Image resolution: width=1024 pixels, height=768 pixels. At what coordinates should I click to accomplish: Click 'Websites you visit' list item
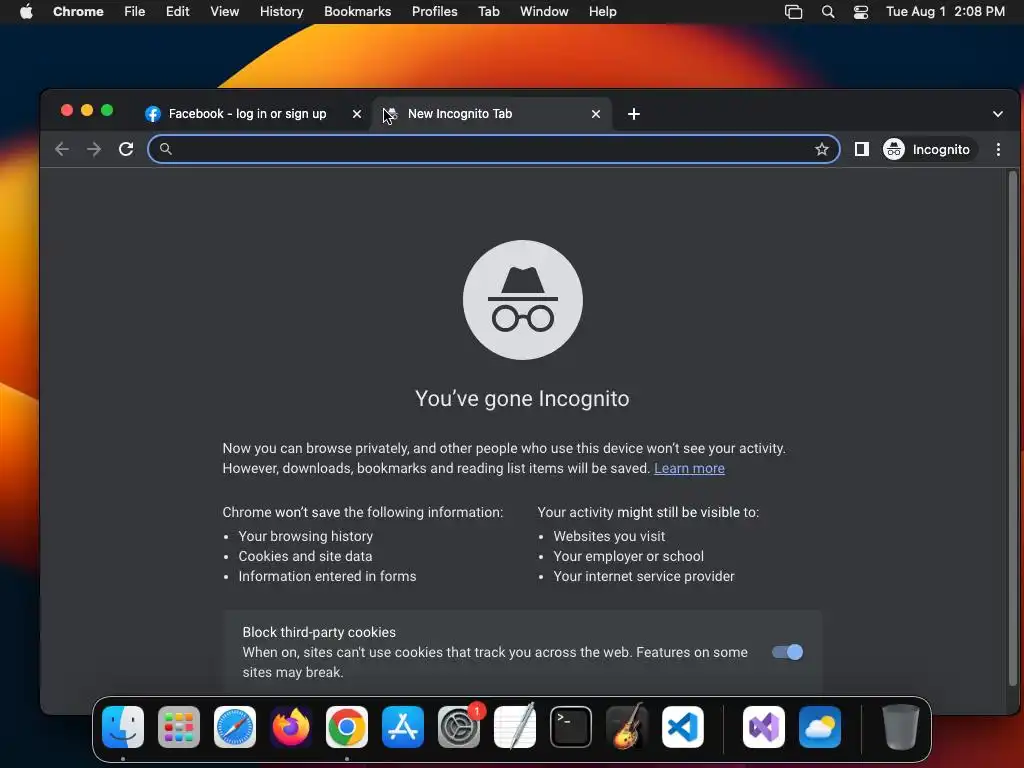(x=609, y=536)
